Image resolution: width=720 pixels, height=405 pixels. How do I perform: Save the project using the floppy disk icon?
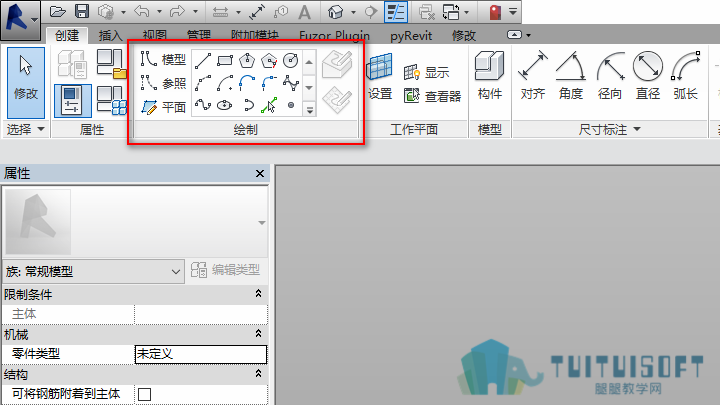[82, 11]
